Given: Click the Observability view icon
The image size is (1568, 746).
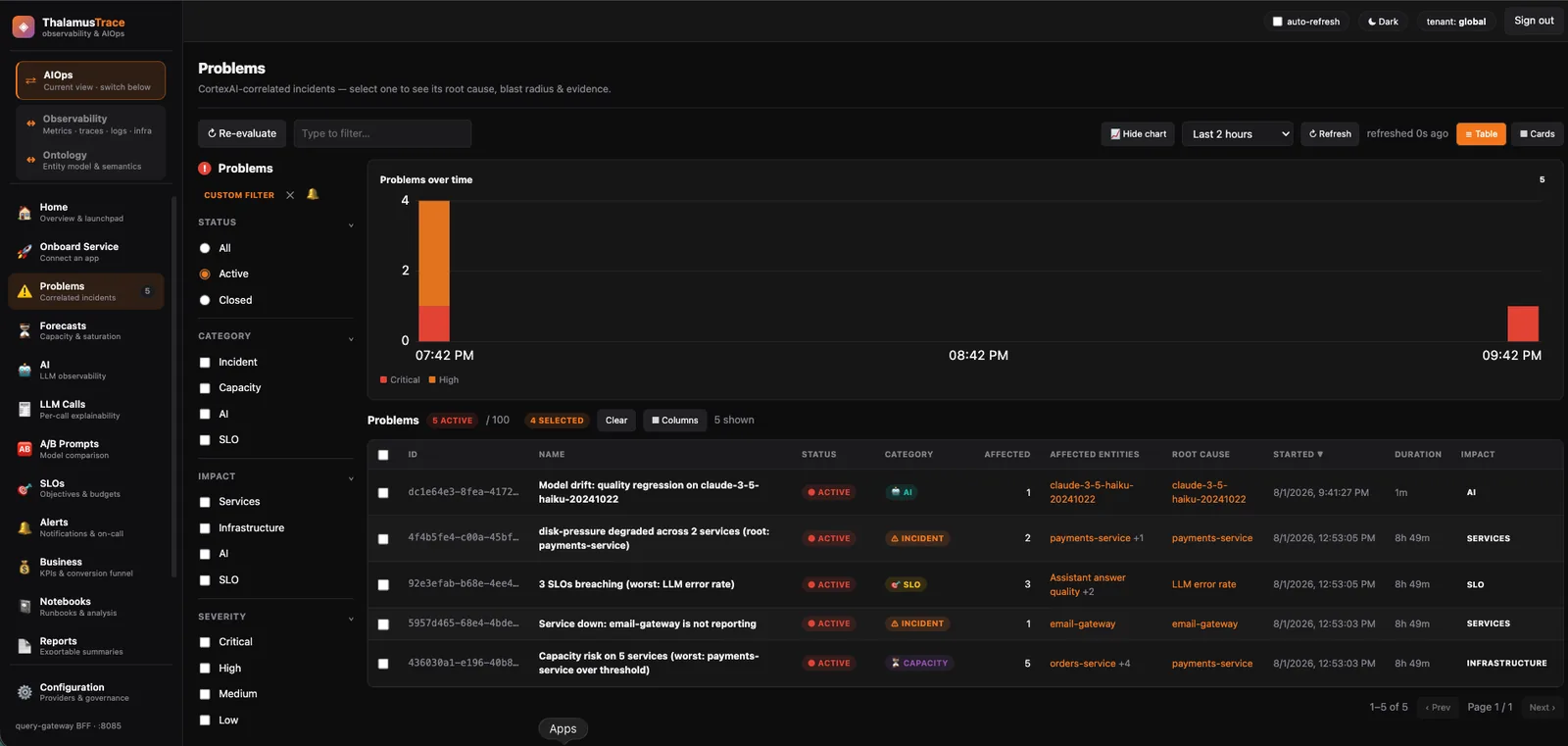Looking at the screenshot, I should pyautogui.click(x=30, y=124).
